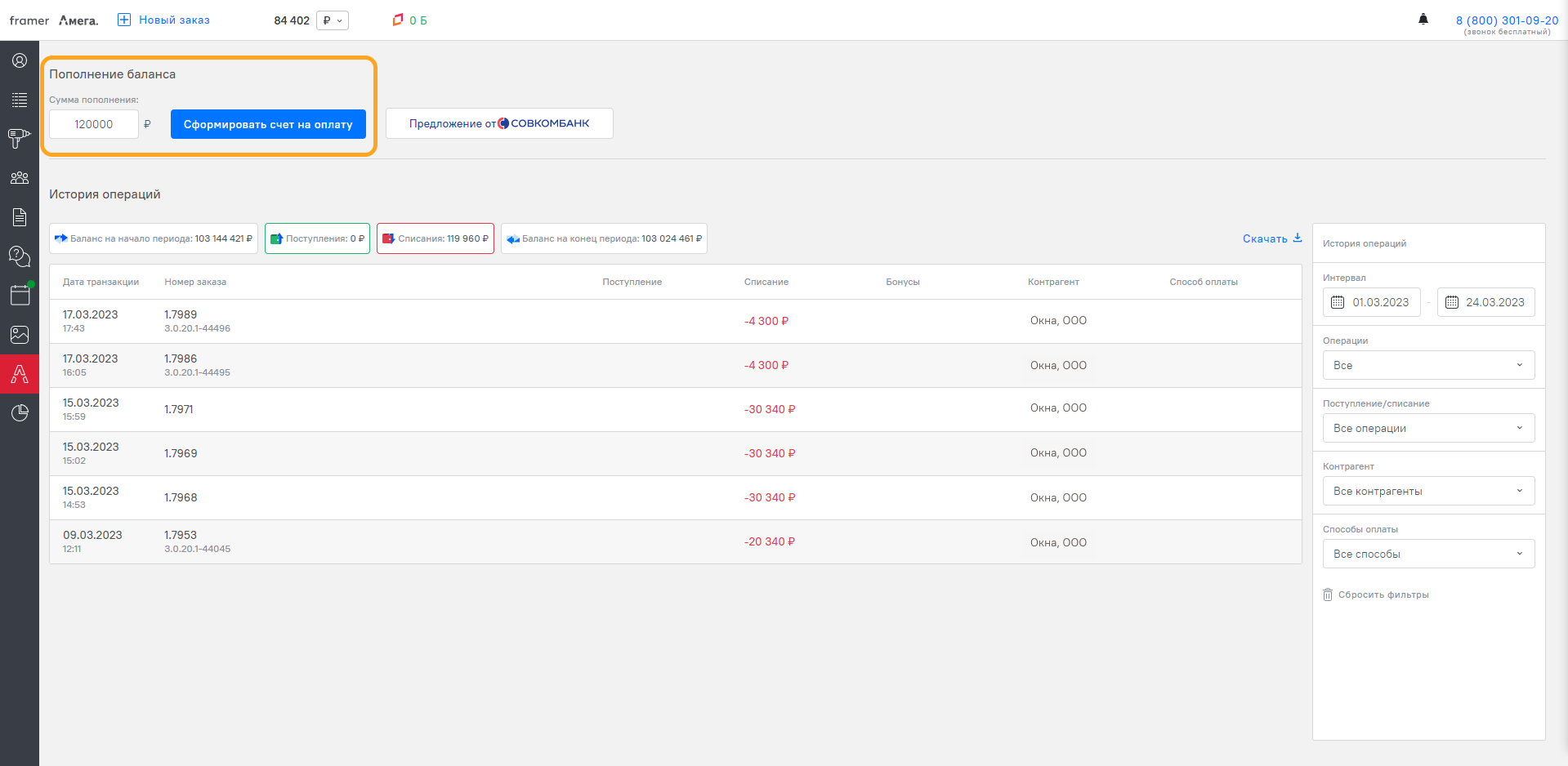Screen dimensions: 1568x766
Task: Open the currency ₽ dropdown in header
Action: tap(333, 20)
